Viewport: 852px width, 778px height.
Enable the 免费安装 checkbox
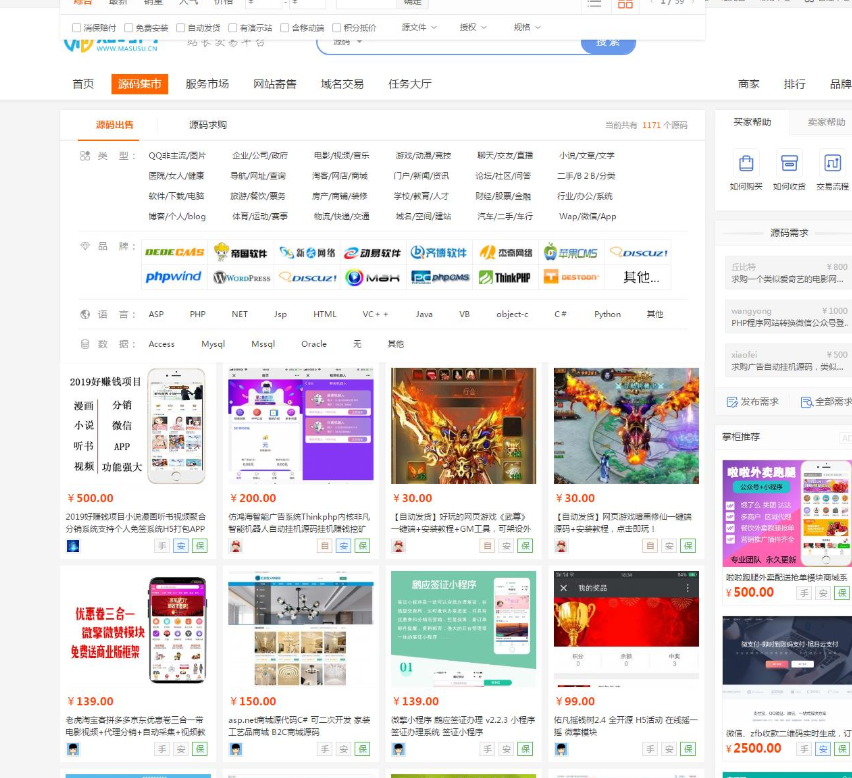(x=127, y=28)
